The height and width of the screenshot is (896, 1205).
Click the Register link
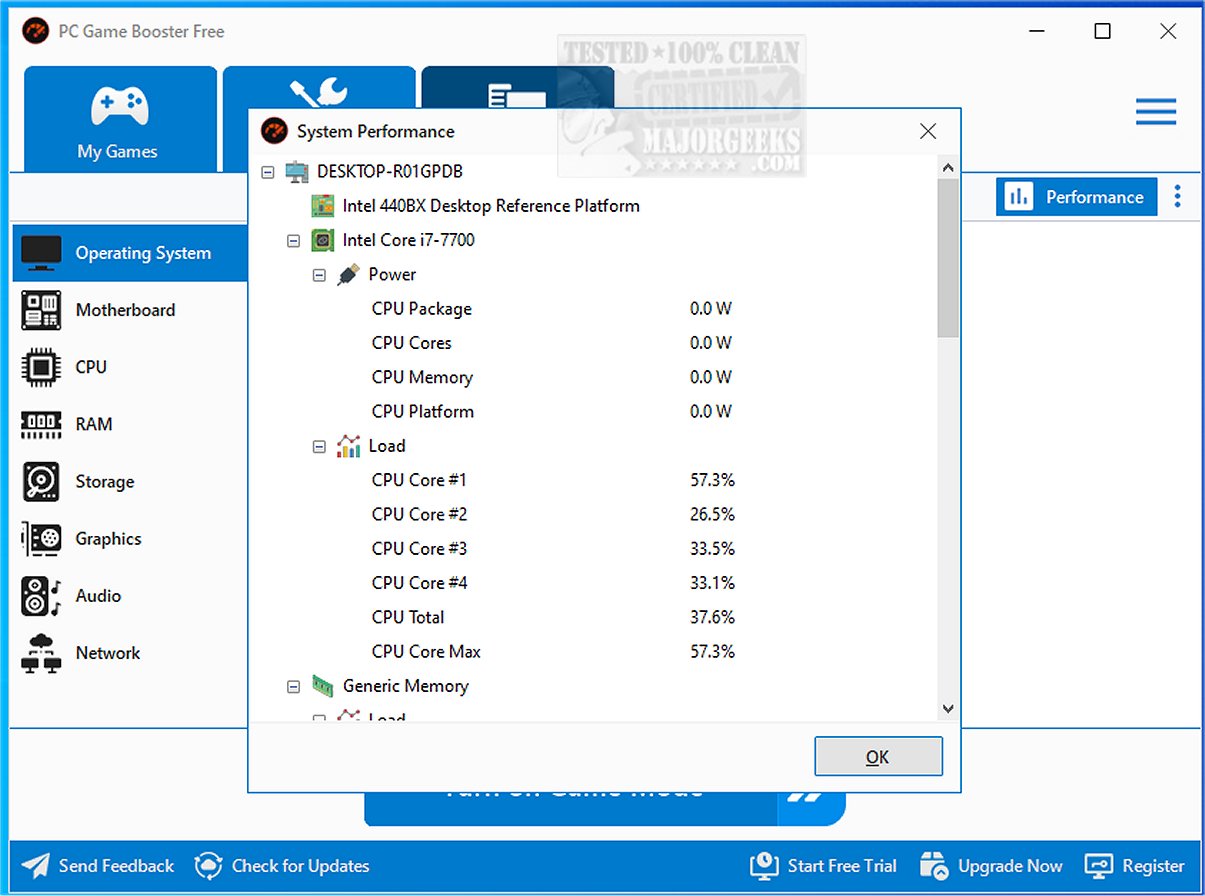pyautogui.click(x=1134, y=866)
